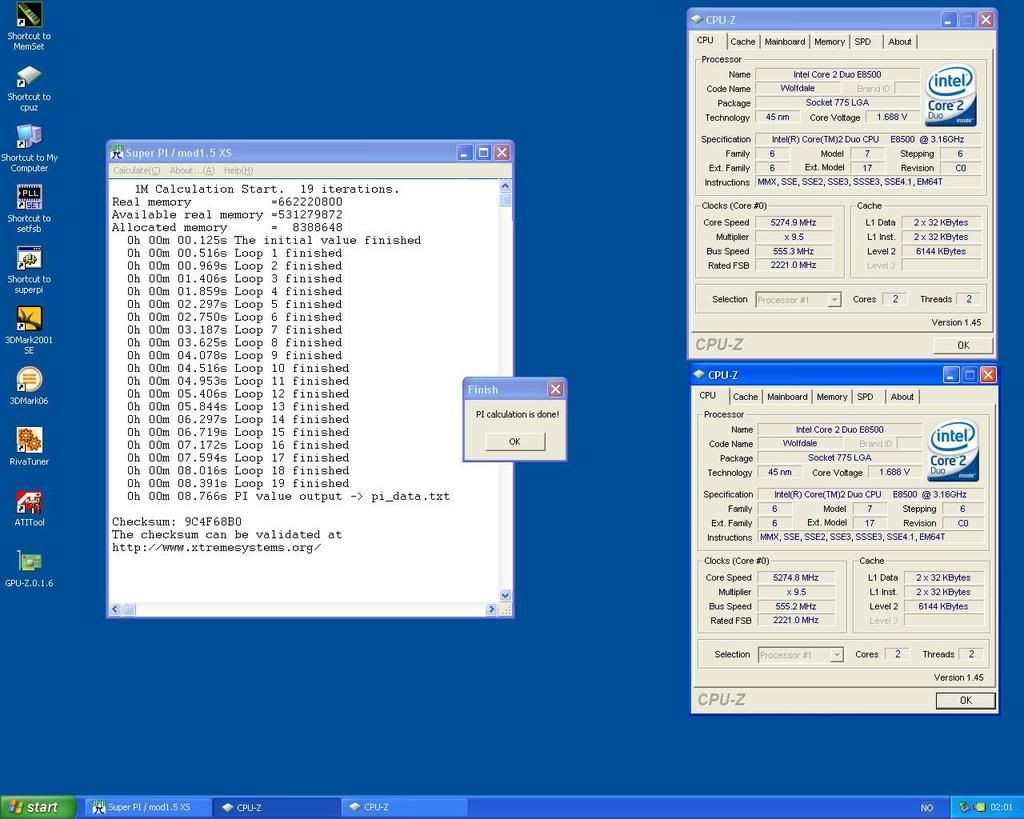
Task: Click OK button in upper CPU-Z
Action: pos(963,345)
